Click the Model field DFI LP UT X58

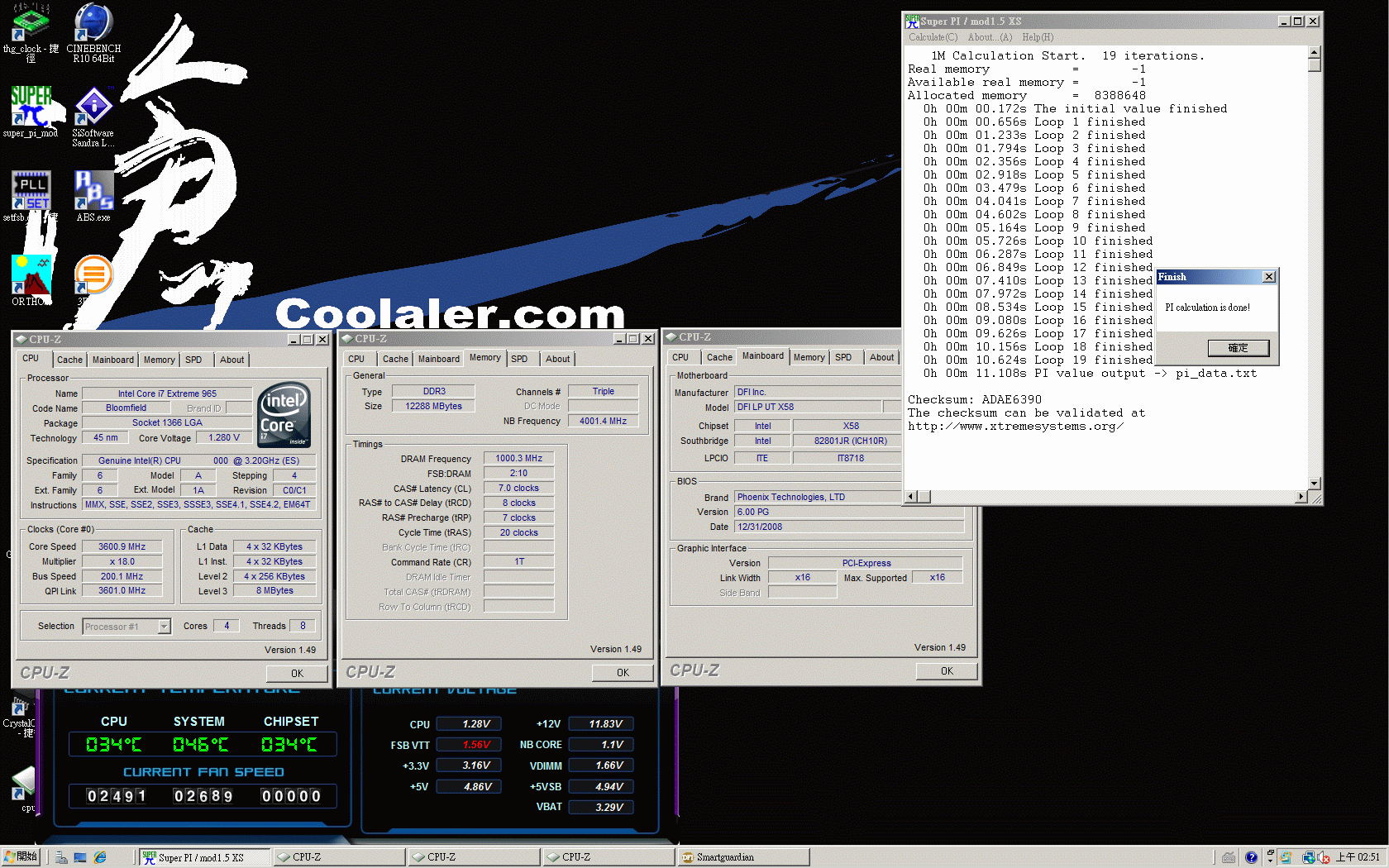pos(809,407)
